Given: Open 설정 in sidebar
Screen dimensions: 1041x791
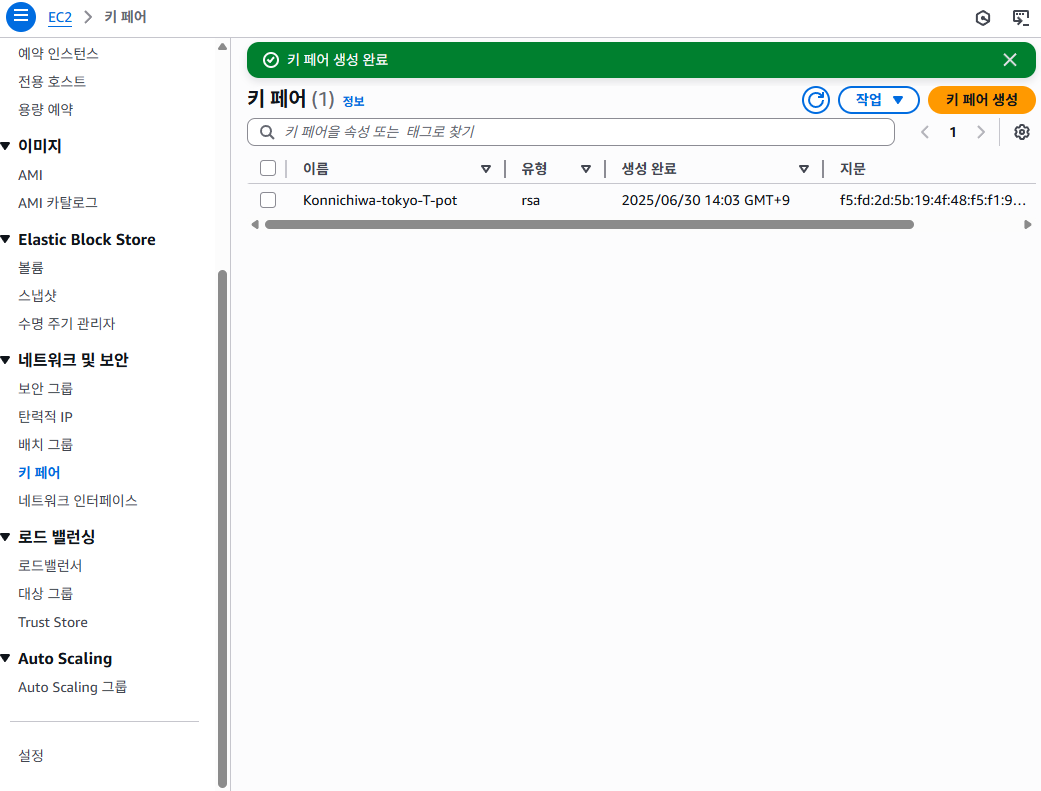Looking at the screenshot, I should pyautogui.click(x=31, y=755).
